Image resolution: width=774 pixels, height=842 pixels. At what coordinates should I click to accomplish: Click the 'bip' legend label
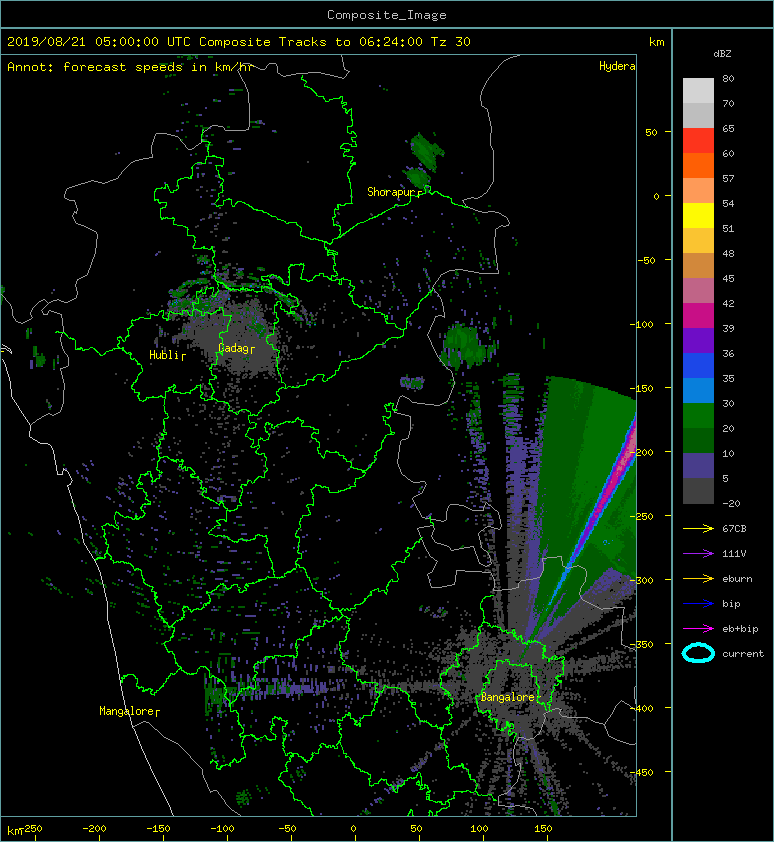coord(731,604)
